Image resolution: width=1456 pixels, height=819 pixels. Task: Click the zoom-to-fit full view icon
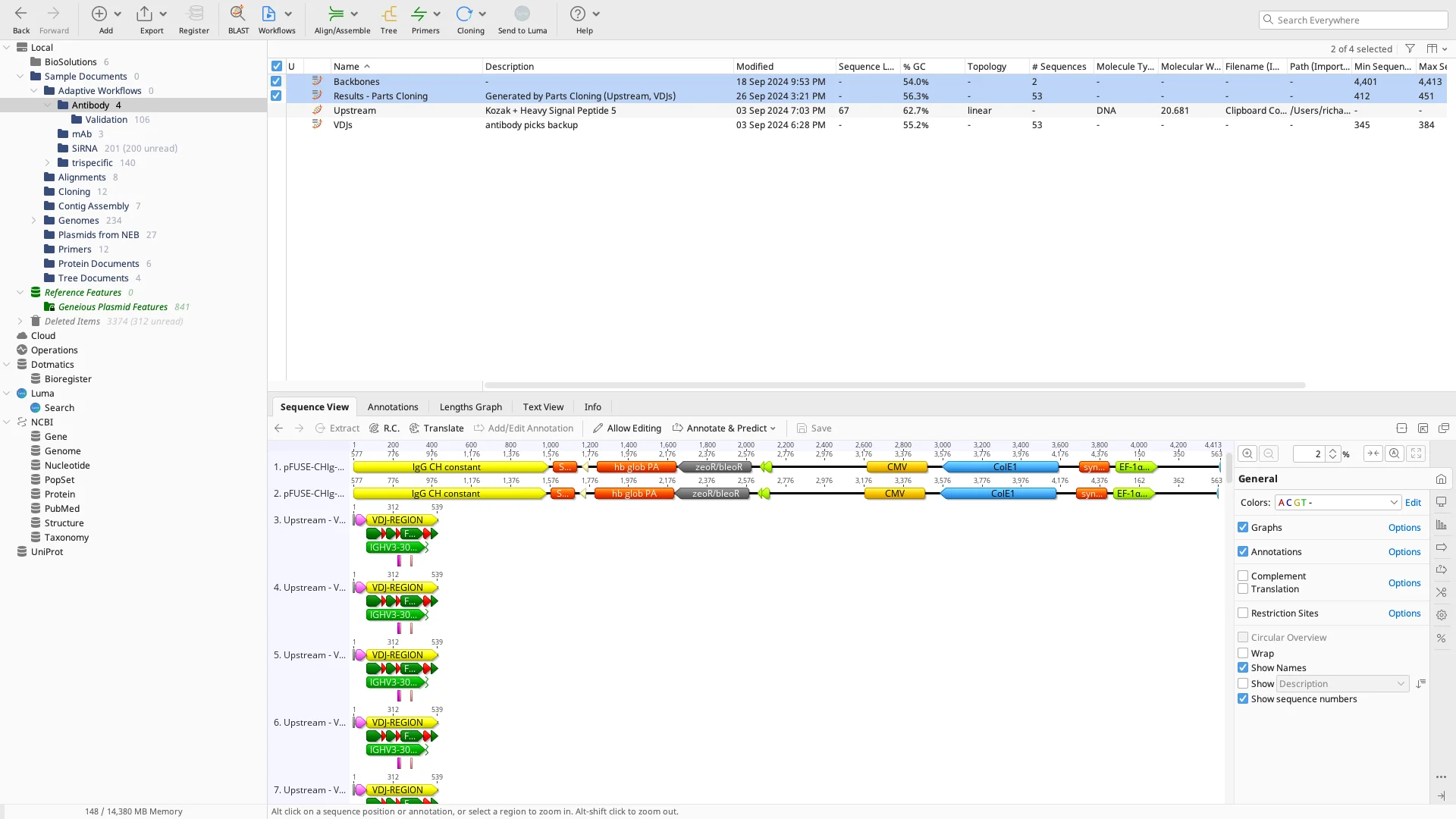(1416, 453)
